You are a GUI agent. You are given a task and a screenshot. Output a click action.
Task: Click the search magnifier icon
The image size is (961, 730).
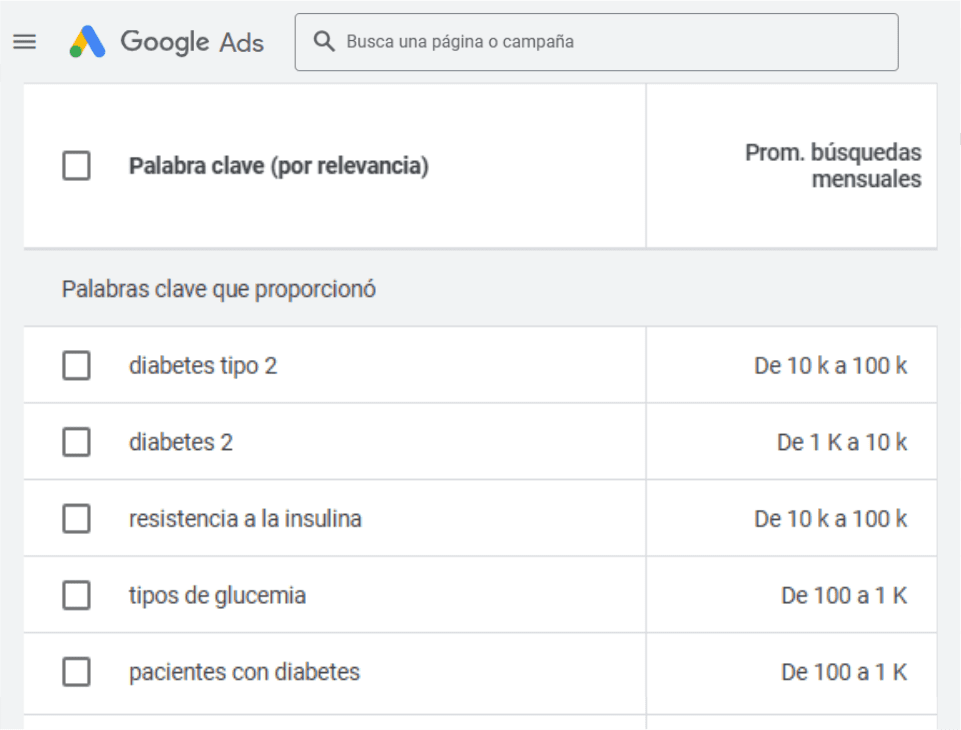point(323,42)
